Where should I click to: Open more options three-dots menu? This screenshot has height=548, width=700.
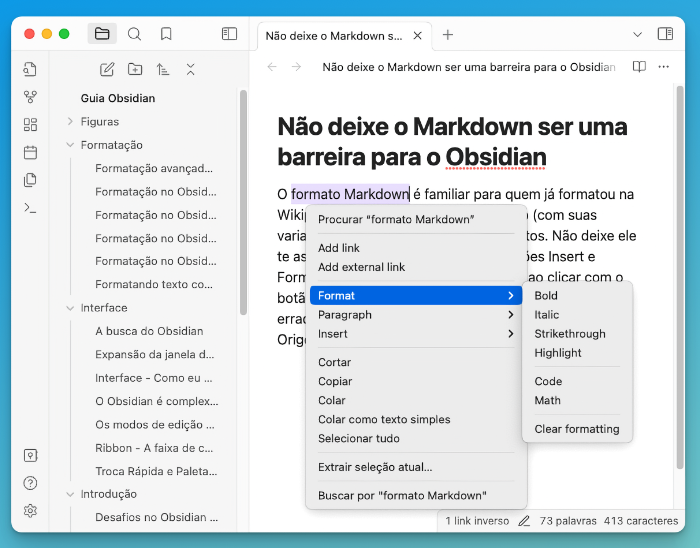pos(663,67)
